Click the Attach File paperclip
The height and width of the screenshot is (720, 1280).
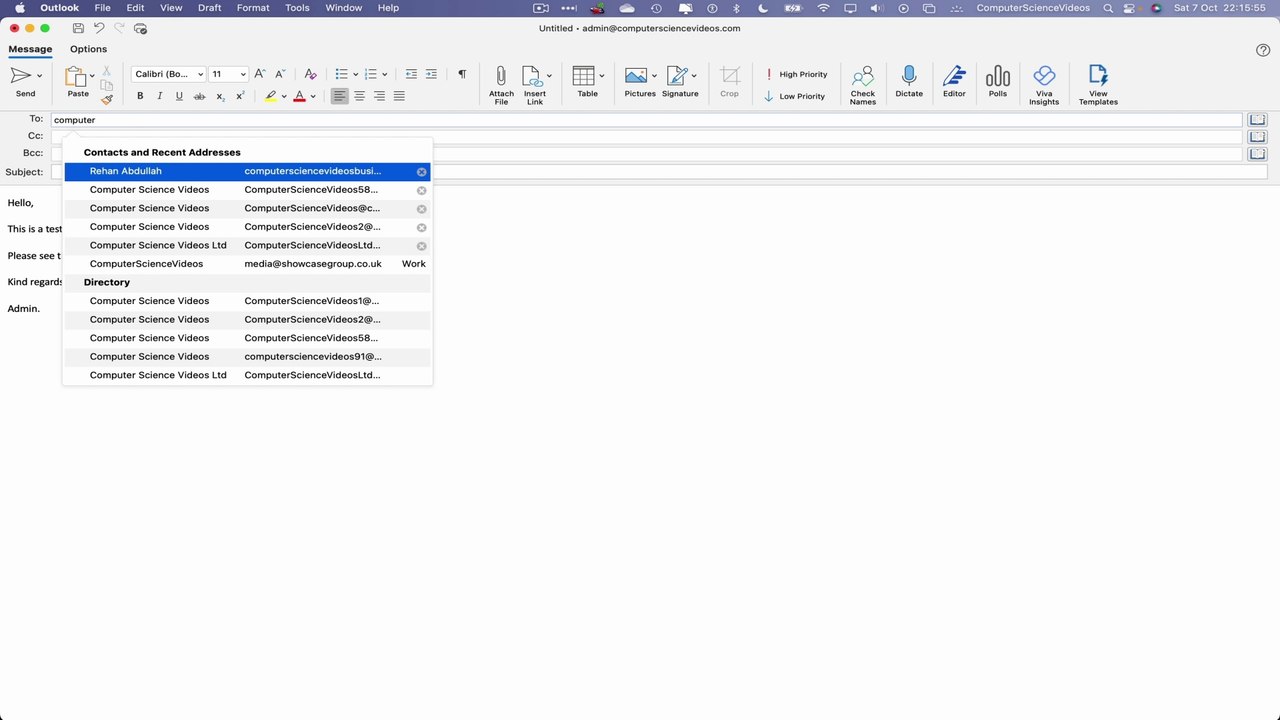[501, 77]
